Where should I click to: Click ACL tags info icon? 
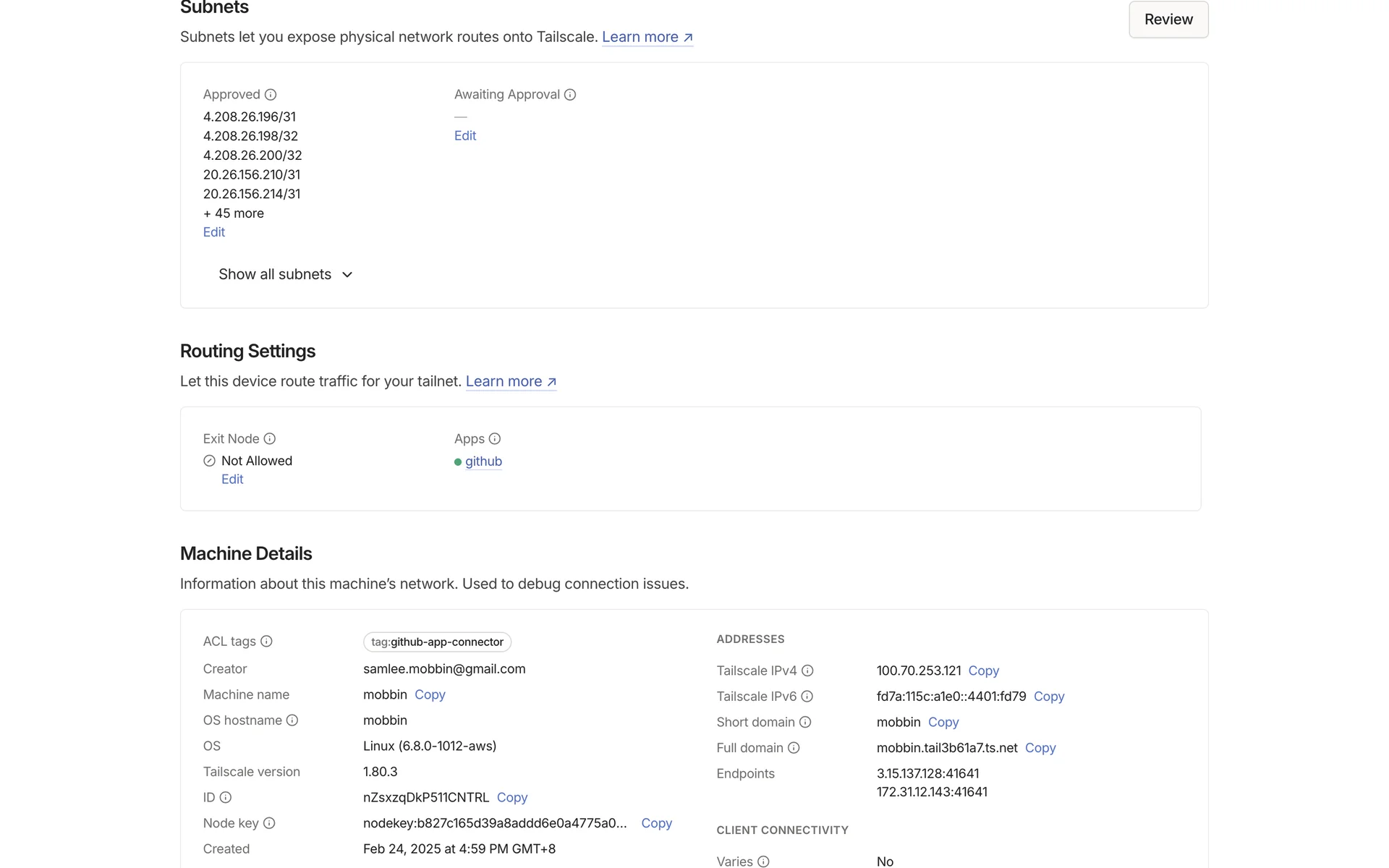266,642
